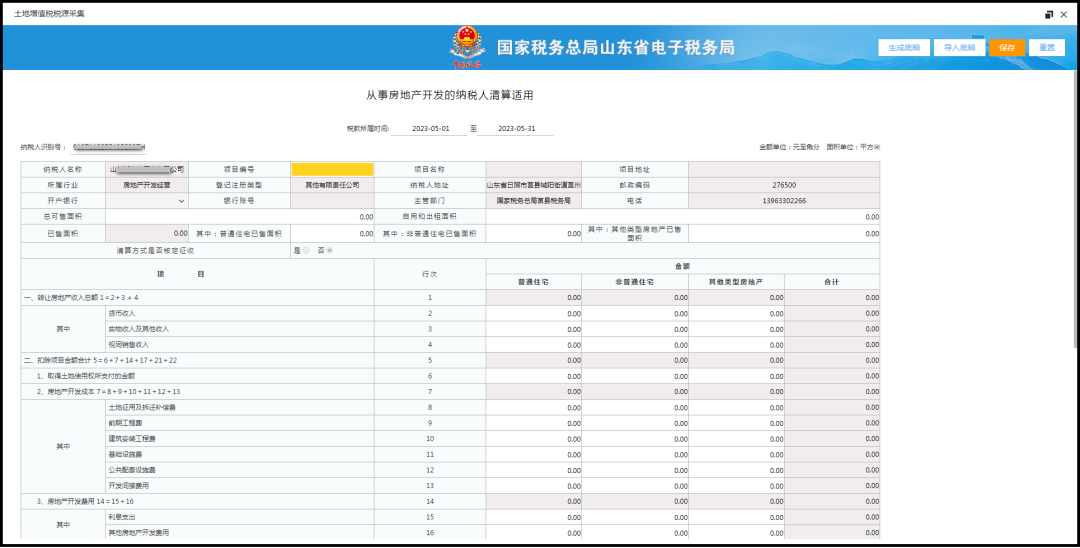Click the tax period end date 2023-05-31
The width and height of the screenshot is (1080, 548).
(516, 129)
